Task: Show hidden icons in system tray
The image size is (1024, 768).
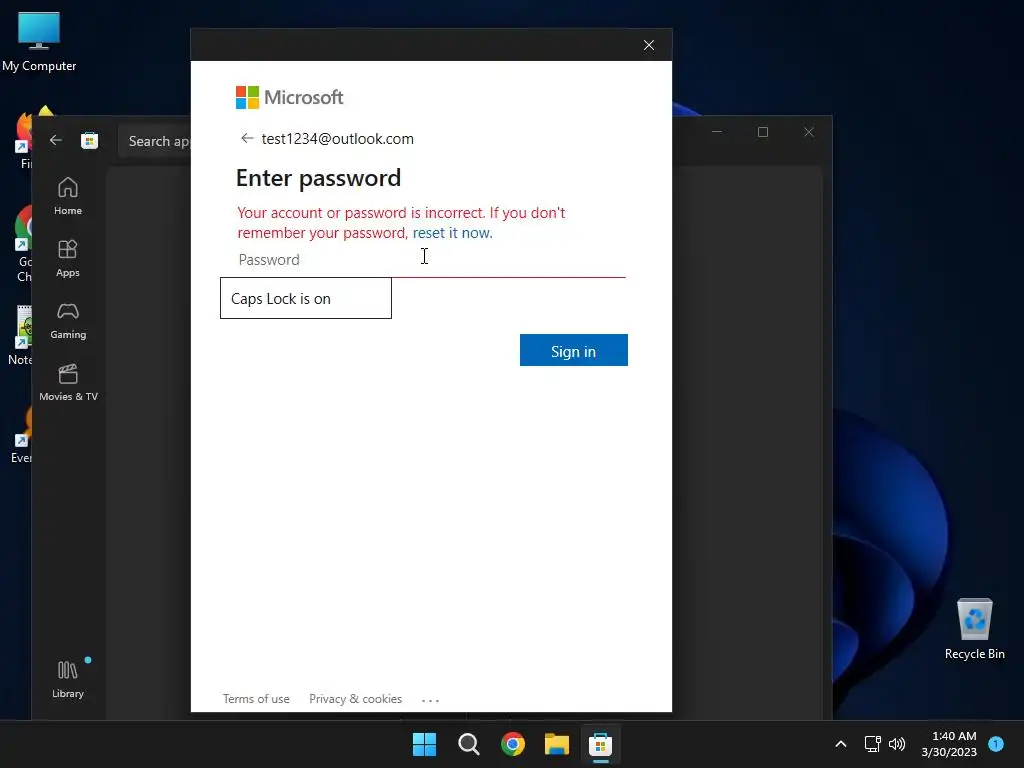Action: (x=840, y=744)
